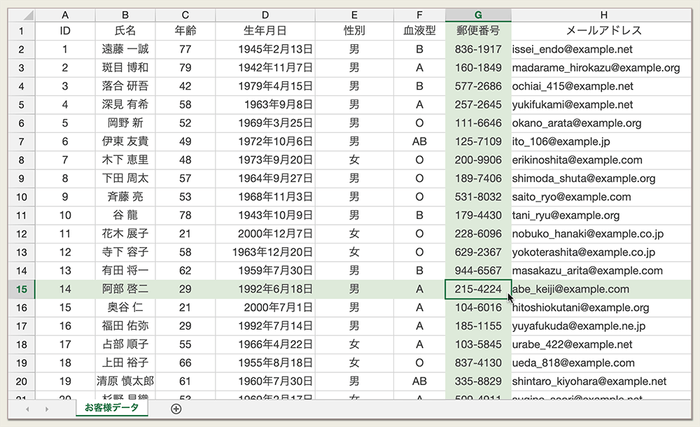The height and width of the screenshot is (427, 700).
Task: Click the 郵便番号 header cell
Action: click(477, 31)
